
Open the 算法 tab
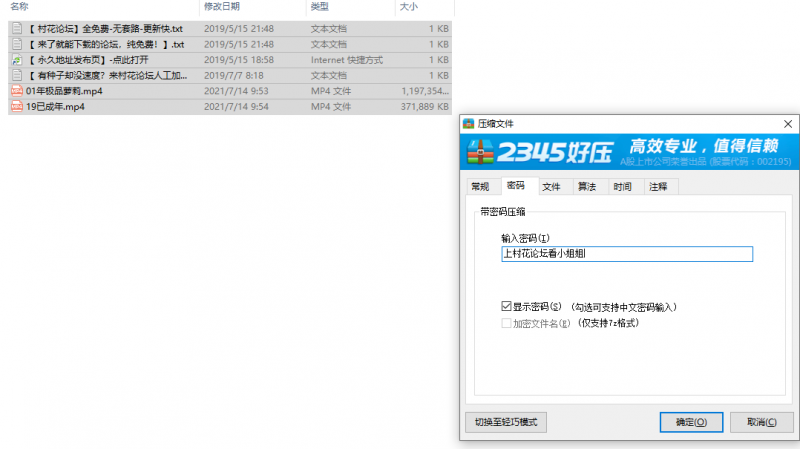click(586, 187)
